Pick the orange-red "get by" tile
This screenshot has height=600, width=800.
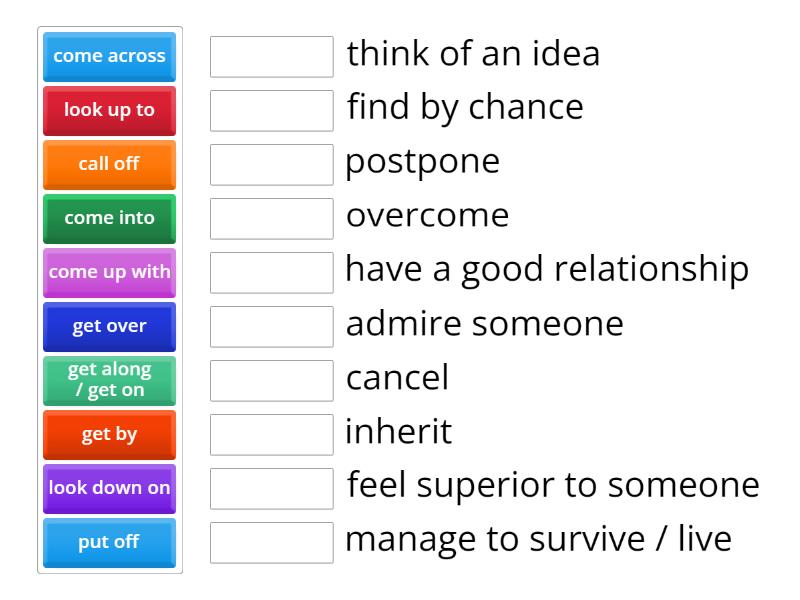tap(109, 434)
